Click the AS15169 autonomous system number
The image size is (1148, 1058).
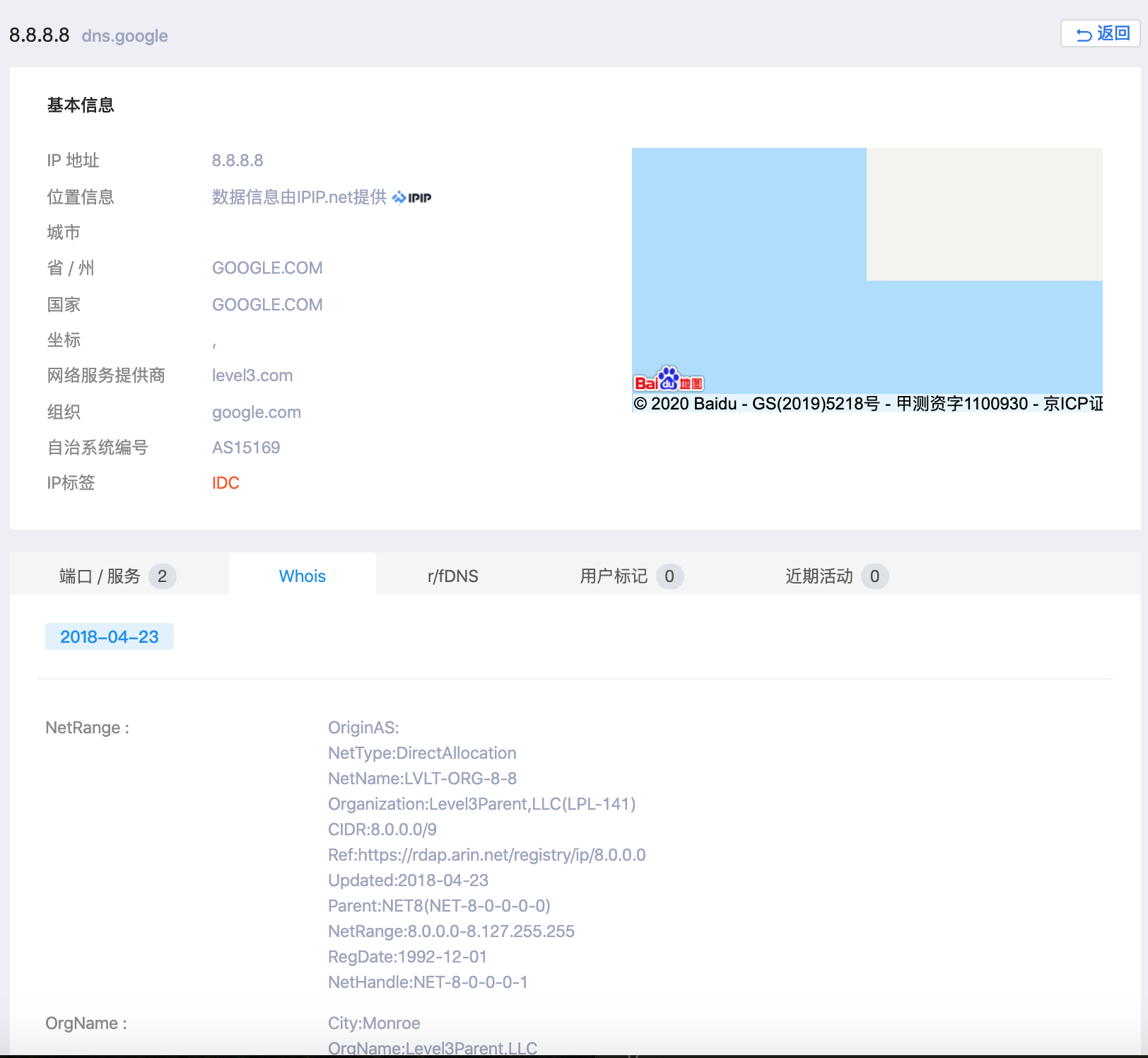click(x=246, y=448)
